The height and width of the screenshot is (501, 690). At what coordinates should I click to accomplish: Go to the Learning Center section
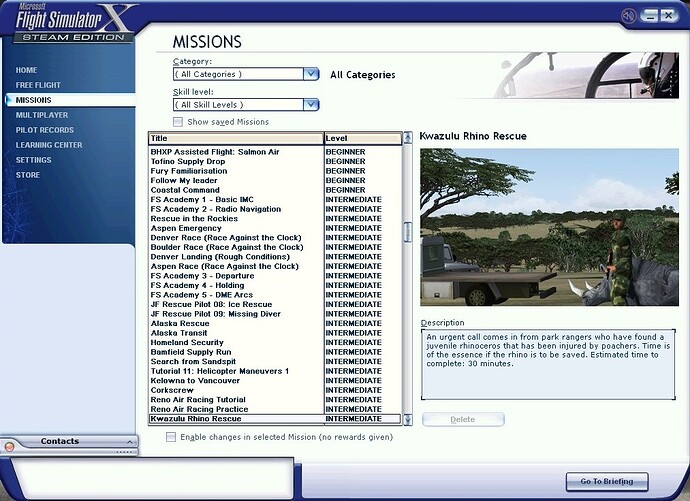pyautogui.click(x=48, y=145)
